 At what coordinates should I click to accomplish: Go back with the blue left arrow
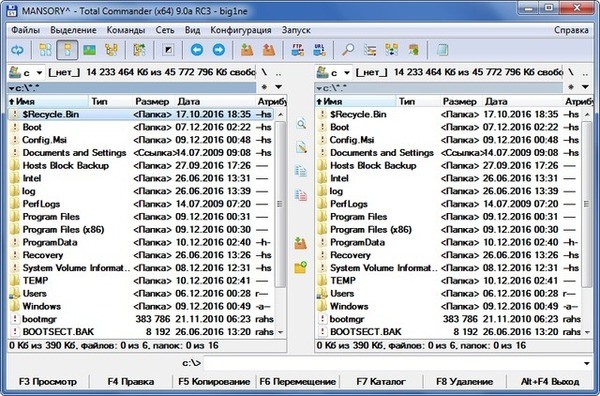click(x=197, y=50)
